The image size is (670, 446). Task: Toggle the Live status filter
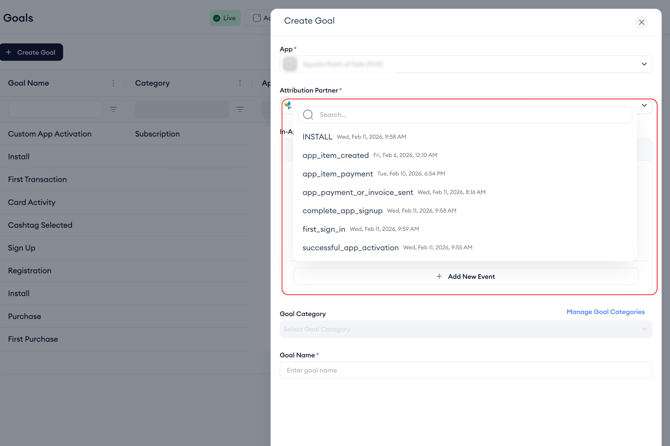click(225, 18)
